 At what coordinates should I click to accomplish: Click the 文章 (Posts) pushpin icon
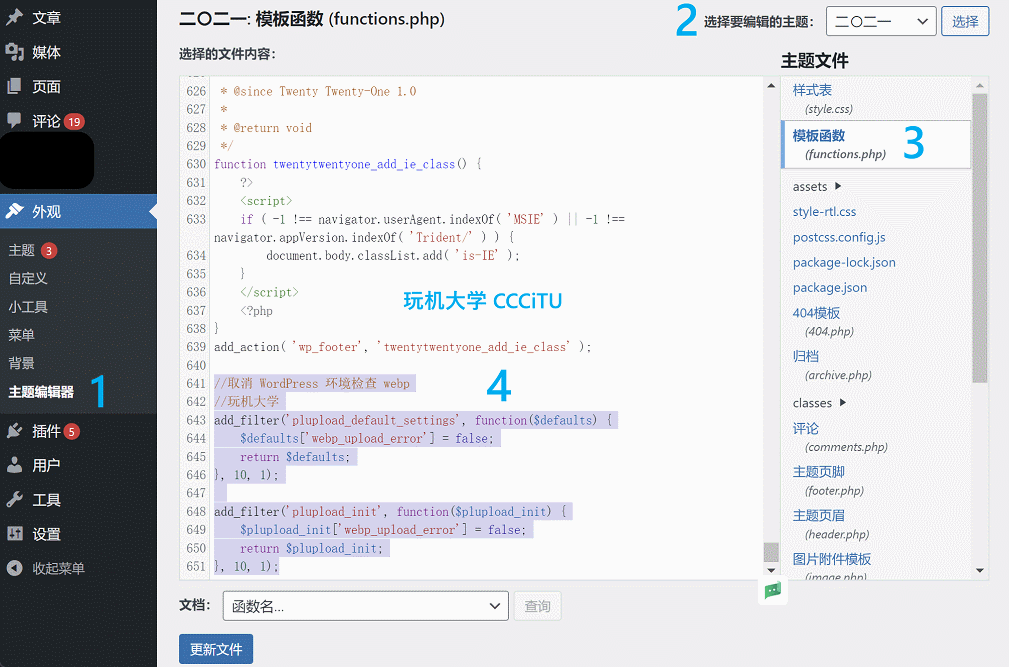[13, 18]
